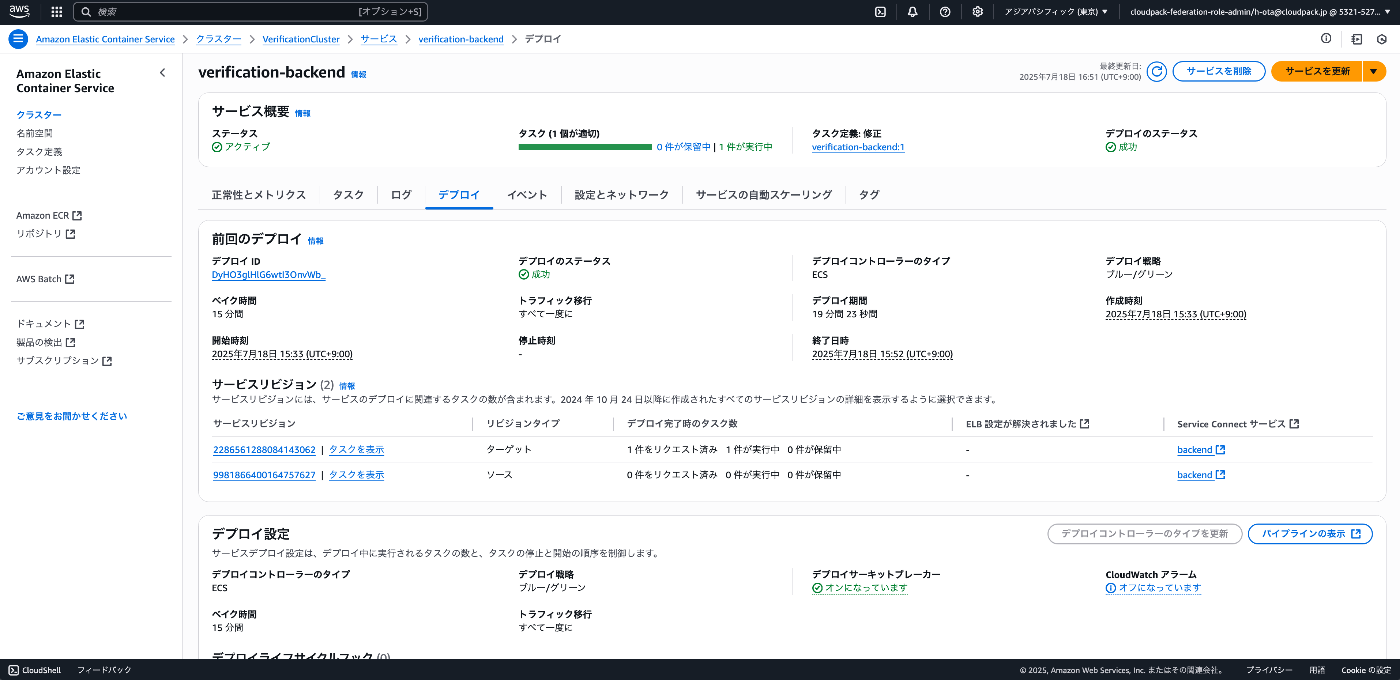The height and width of the screenshot is (680, 1400).
Task: Switch to サービスの自動スケーリング tab
Action: (x=764, y=195)
